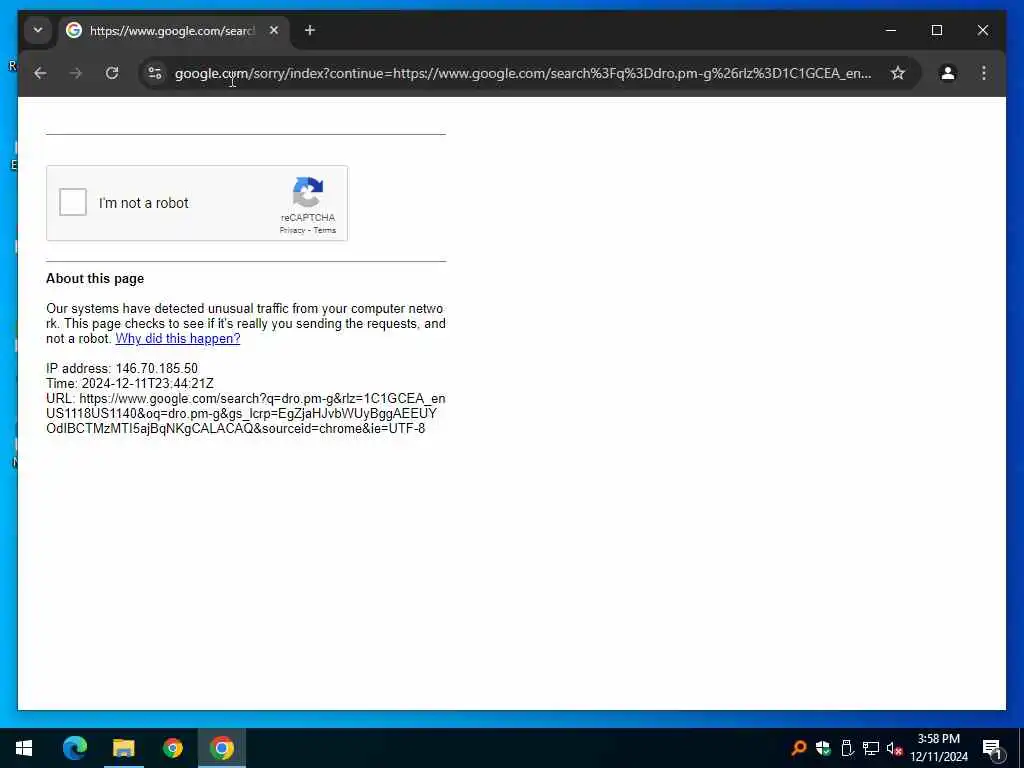Maximize the Chrome window

936,31
